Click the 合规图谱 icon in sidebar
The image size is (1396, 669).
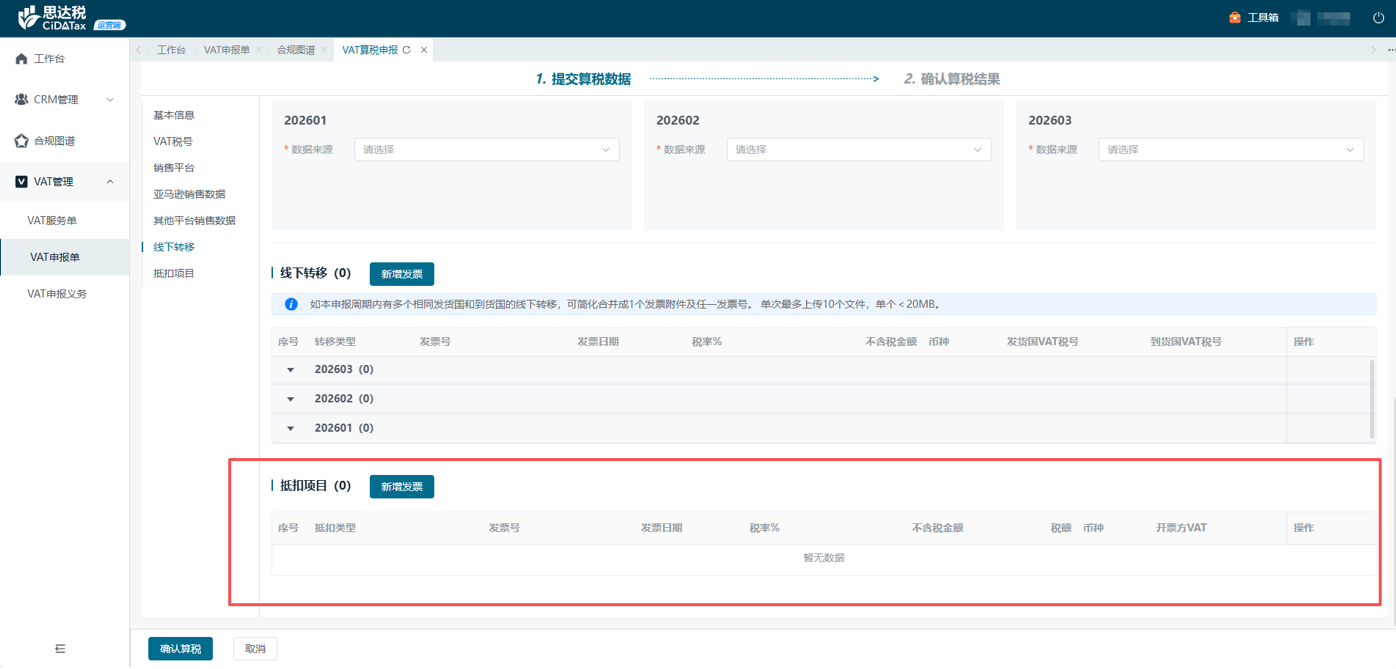(21, 141)
